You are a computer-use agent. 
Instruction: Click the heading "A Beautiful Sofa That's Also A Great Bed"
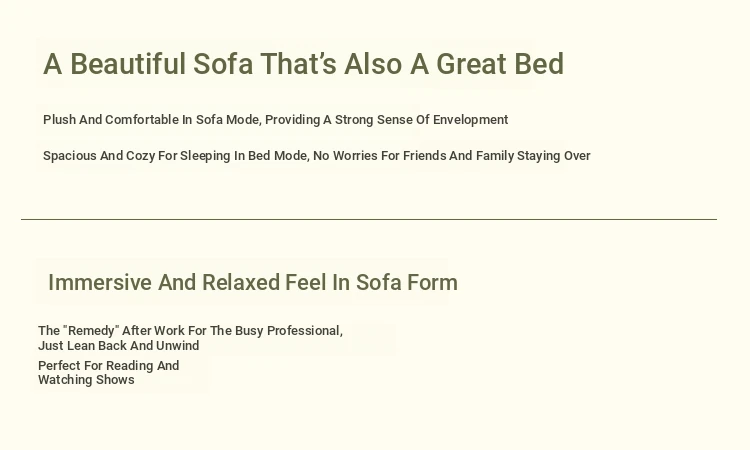click(x=304, y=64)
